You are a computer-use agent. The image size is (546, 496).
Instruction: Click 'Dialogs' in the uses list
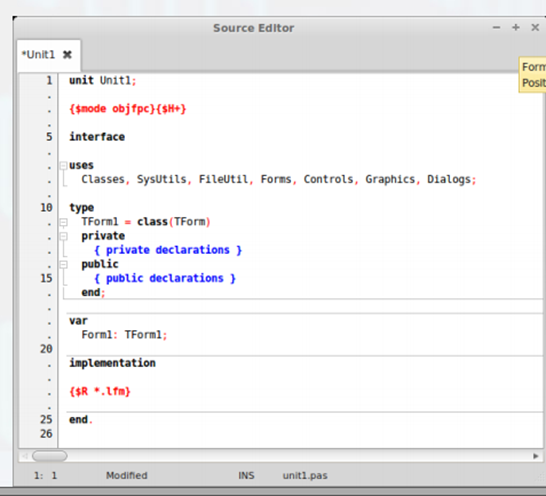click(449, 179)
